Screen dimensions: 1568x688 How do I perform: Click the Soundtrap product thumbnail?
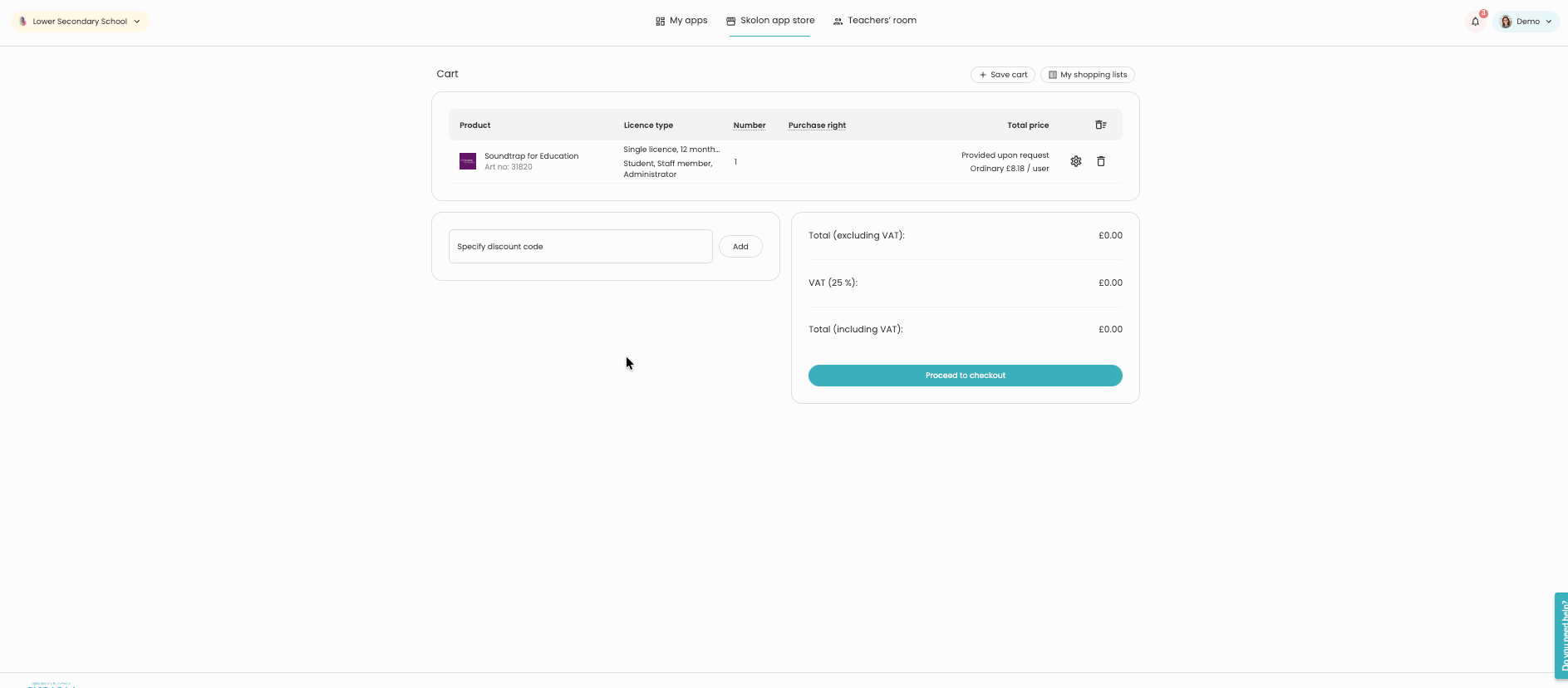468,161
